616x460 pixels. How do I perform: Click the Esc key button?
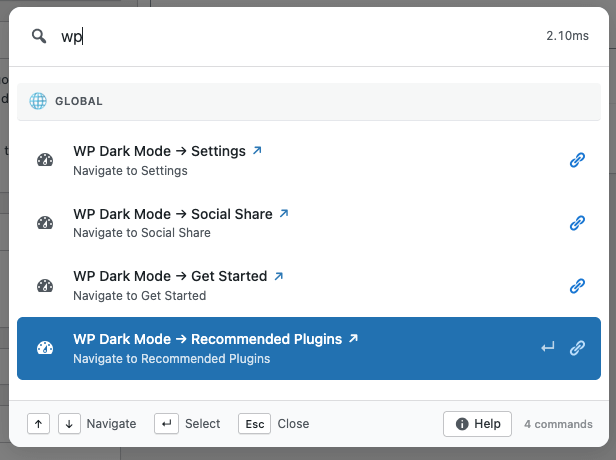(255, 424)
